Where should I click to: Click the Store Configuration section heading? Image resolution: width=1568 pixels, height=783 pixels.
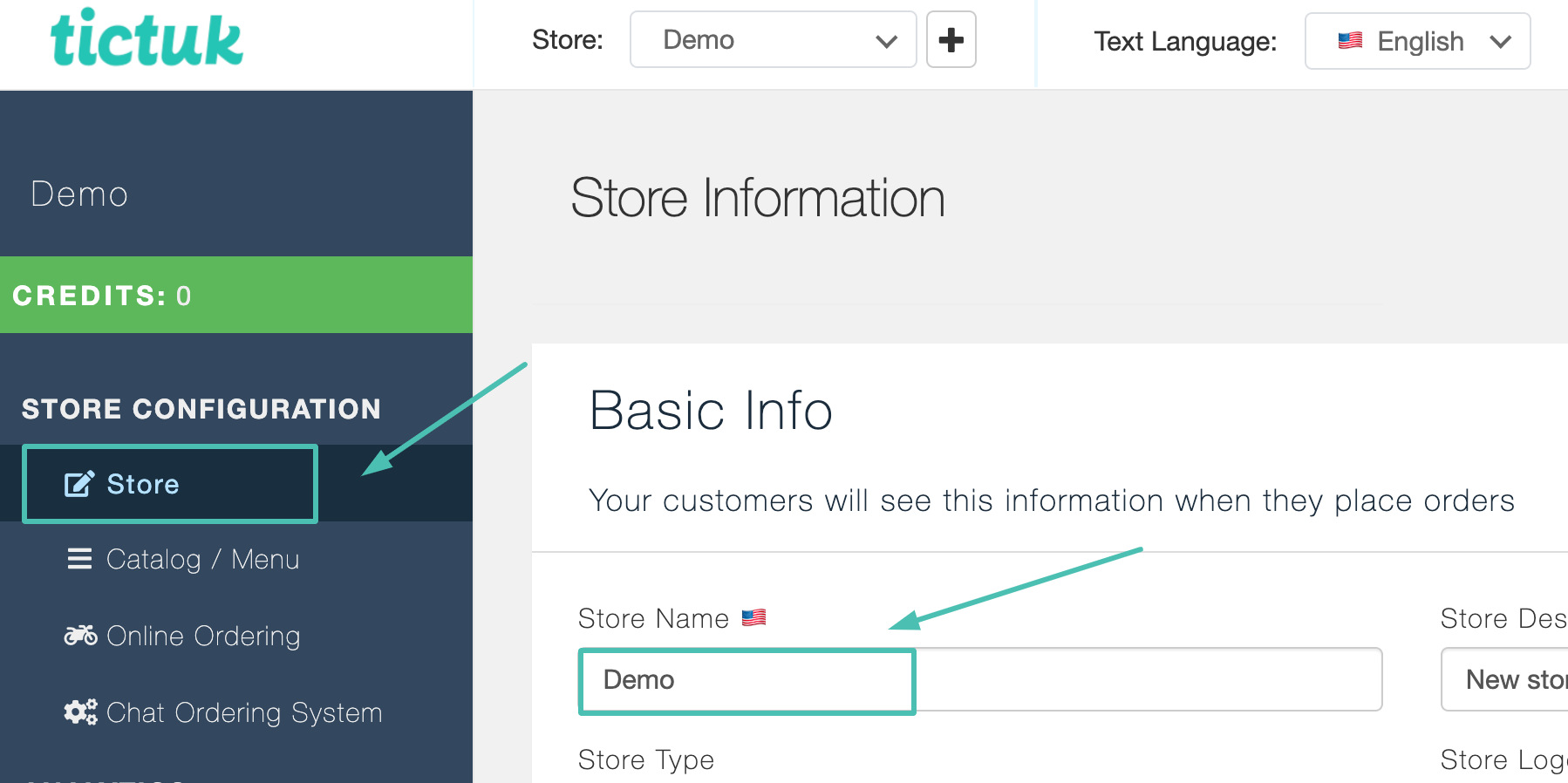[201, 408]
